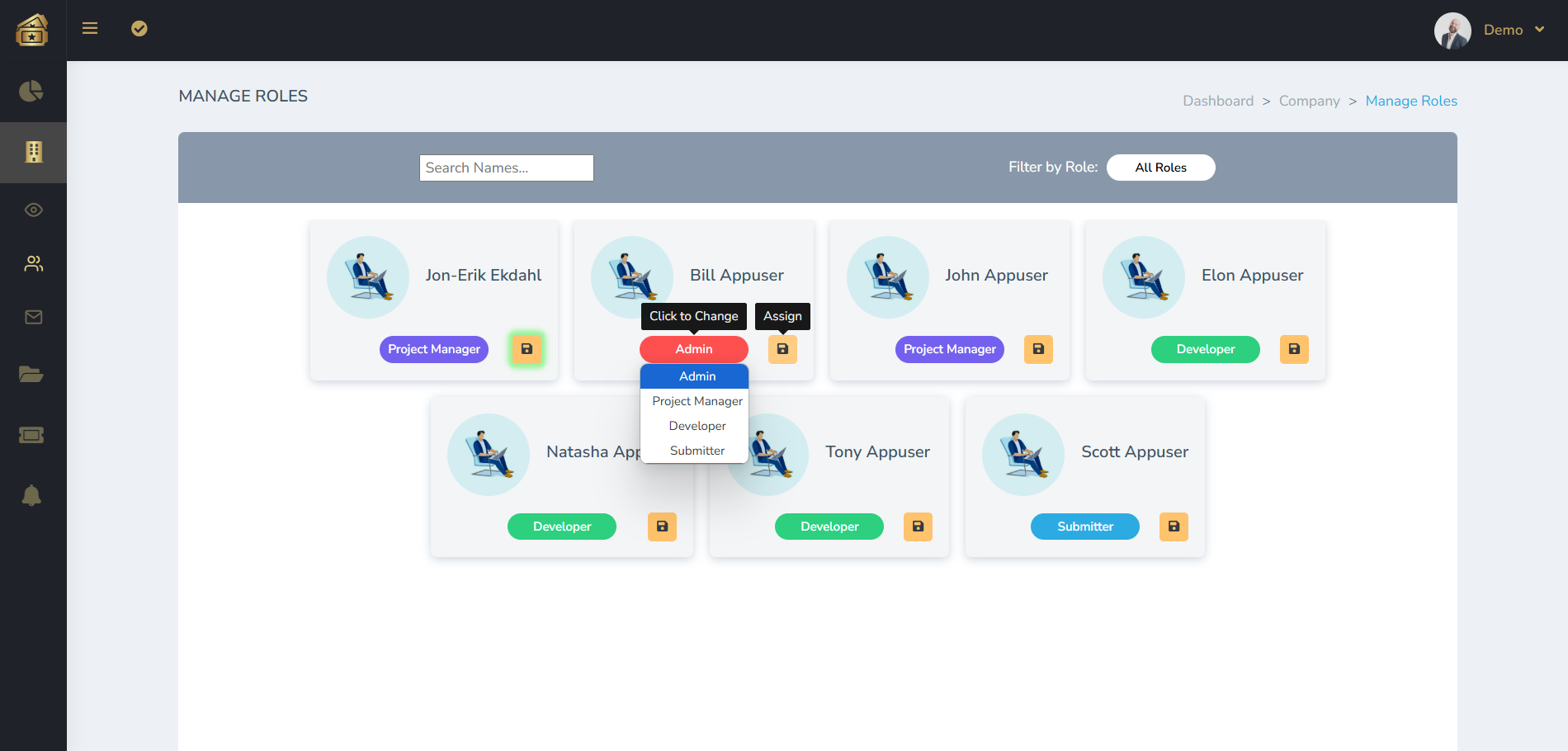1568x751 pixels.
Task: Click the Filter by Role label
Action: (1053, 167)
